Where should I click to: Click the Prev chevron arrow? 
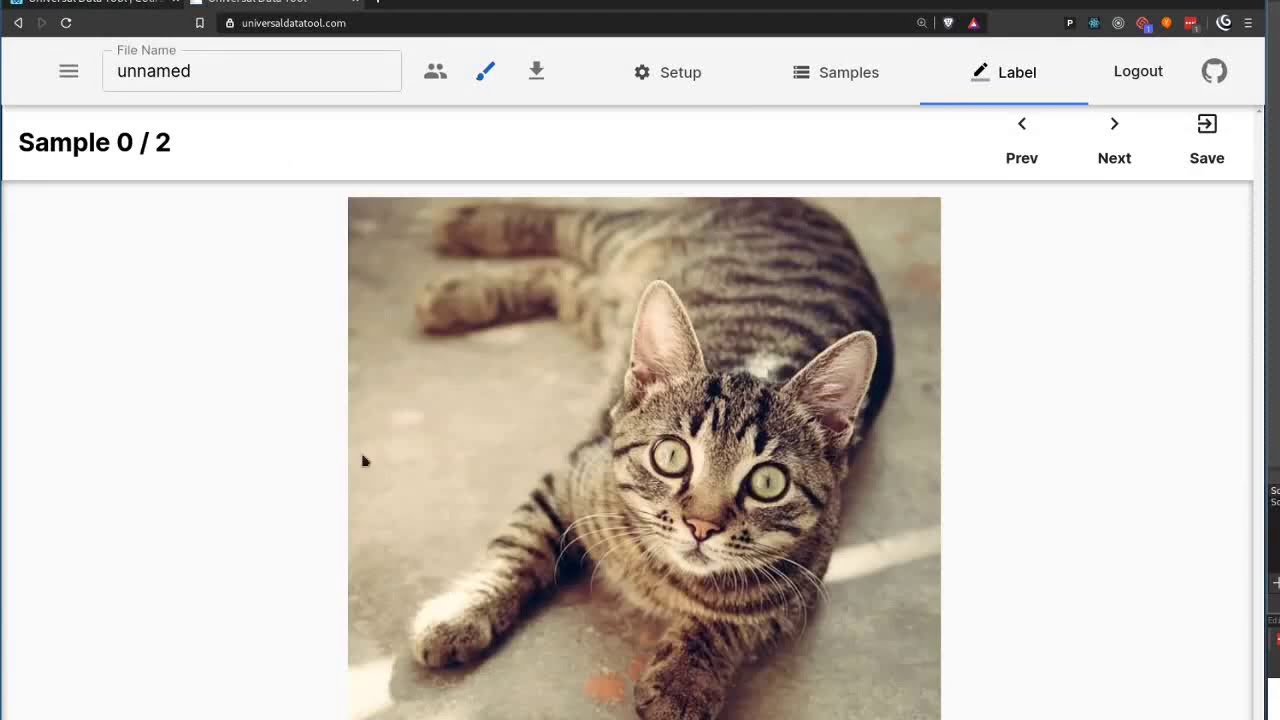pyautogui.click(x=1021, y=124)
